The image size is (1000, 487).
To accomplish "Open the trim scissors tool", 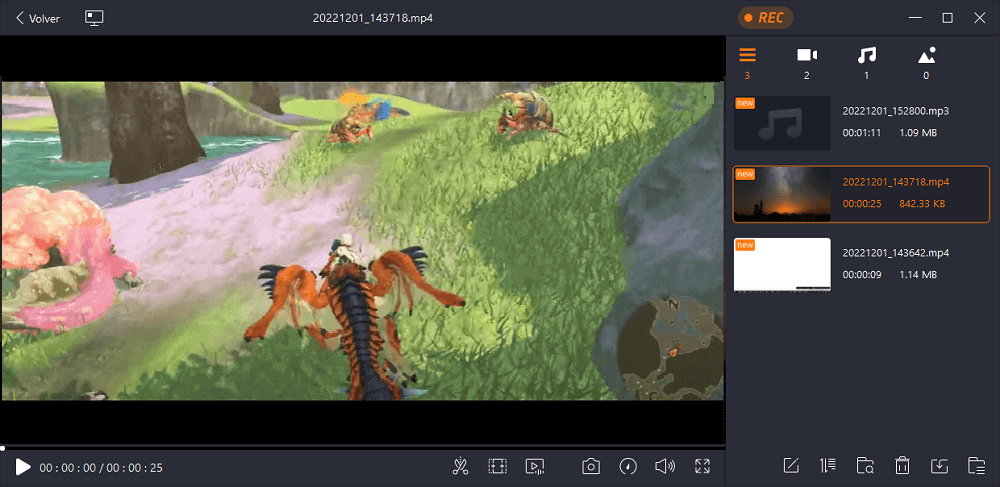I will coord(460,467).
